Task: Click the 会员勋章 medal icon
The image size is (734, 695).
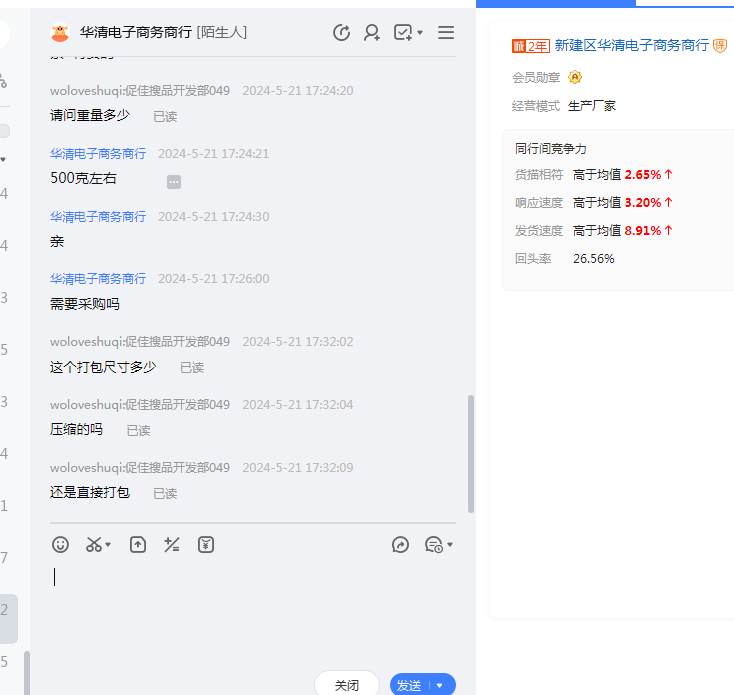Action: tap(575, 77)
